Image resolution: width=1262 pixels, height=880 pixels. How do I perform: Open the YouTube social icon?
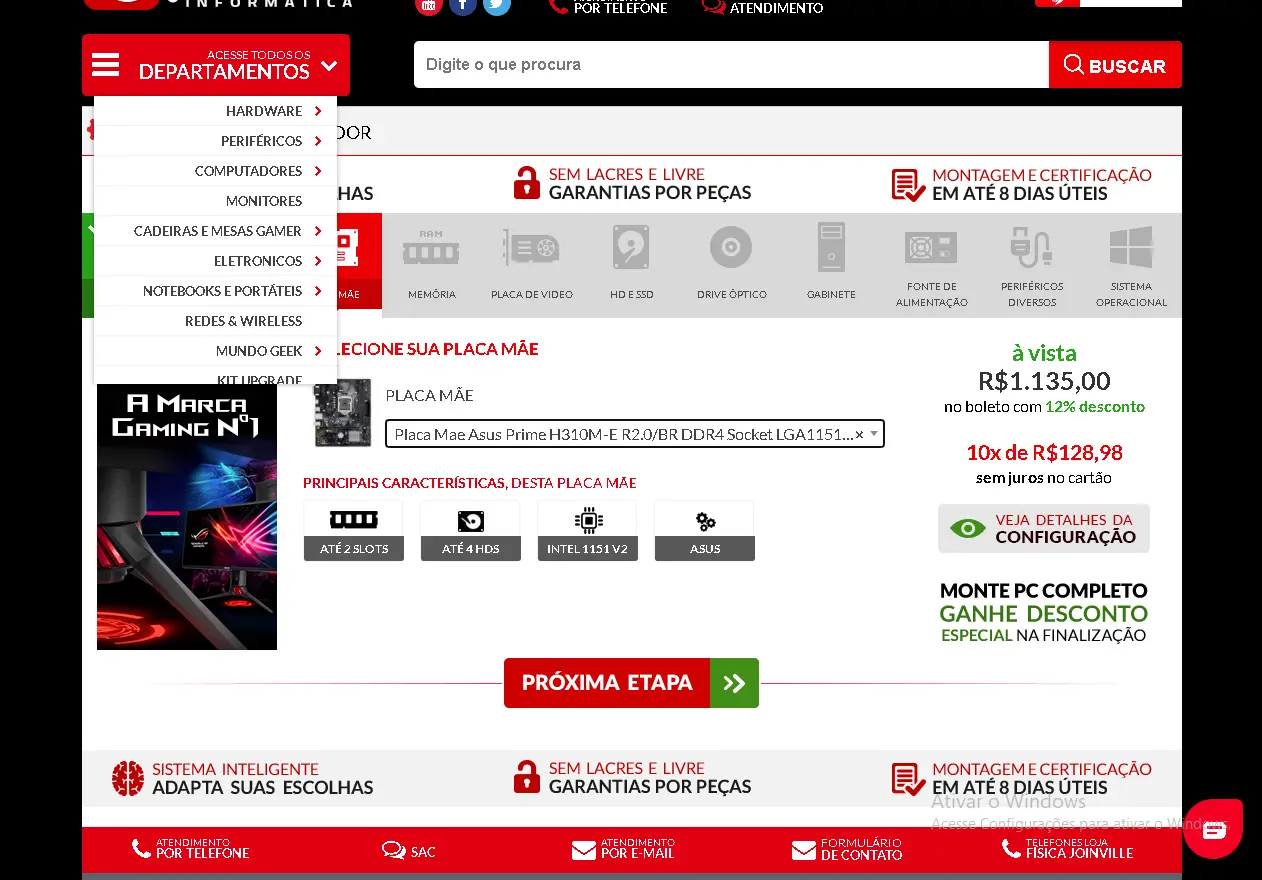[429, 5]
